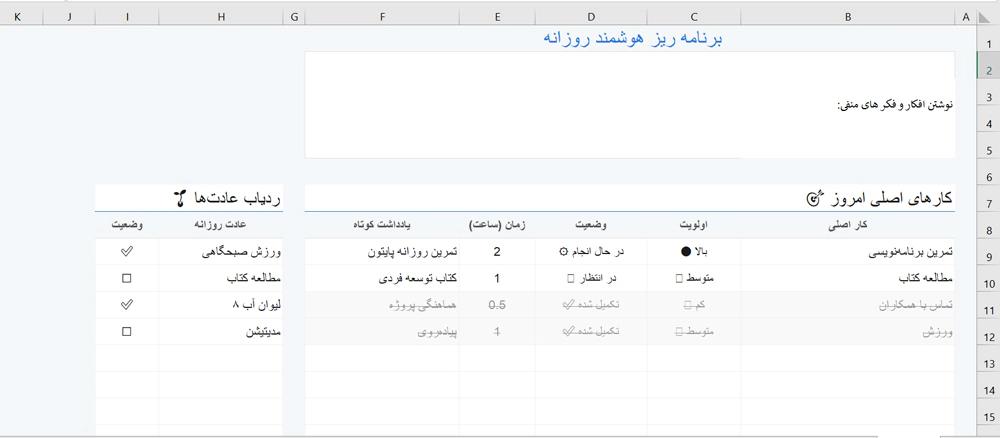Viewport: 1000px width, 438px height.
Task: Click the وضعیت heading in column D
Action: point(591,225)
